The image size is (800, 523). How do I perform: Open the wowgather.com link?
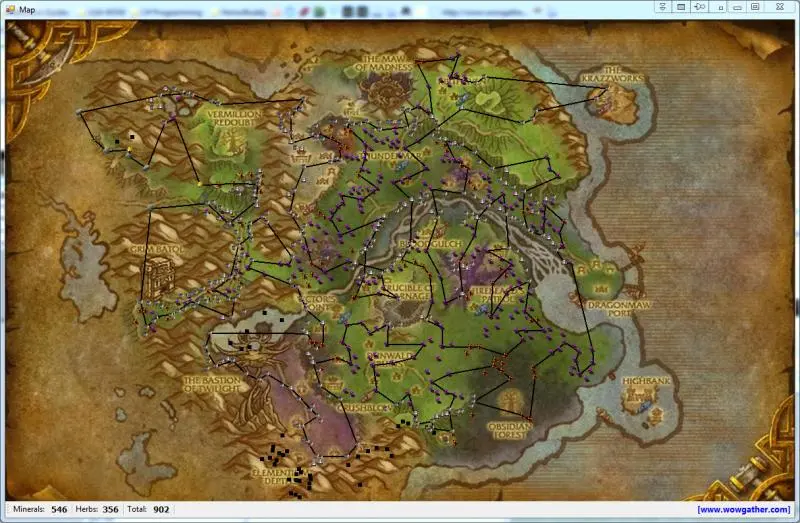(x=744, y=509)
